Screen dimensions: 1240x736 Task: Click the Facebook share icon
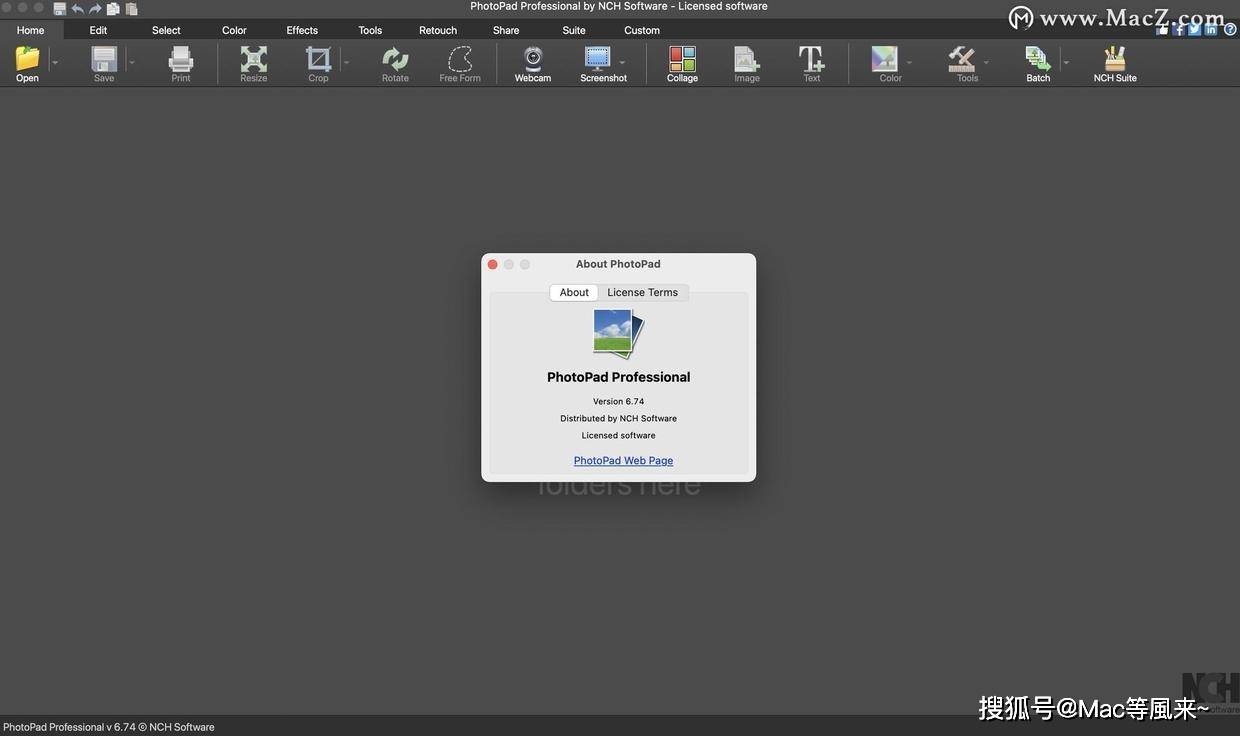[x=1179, y=29]
